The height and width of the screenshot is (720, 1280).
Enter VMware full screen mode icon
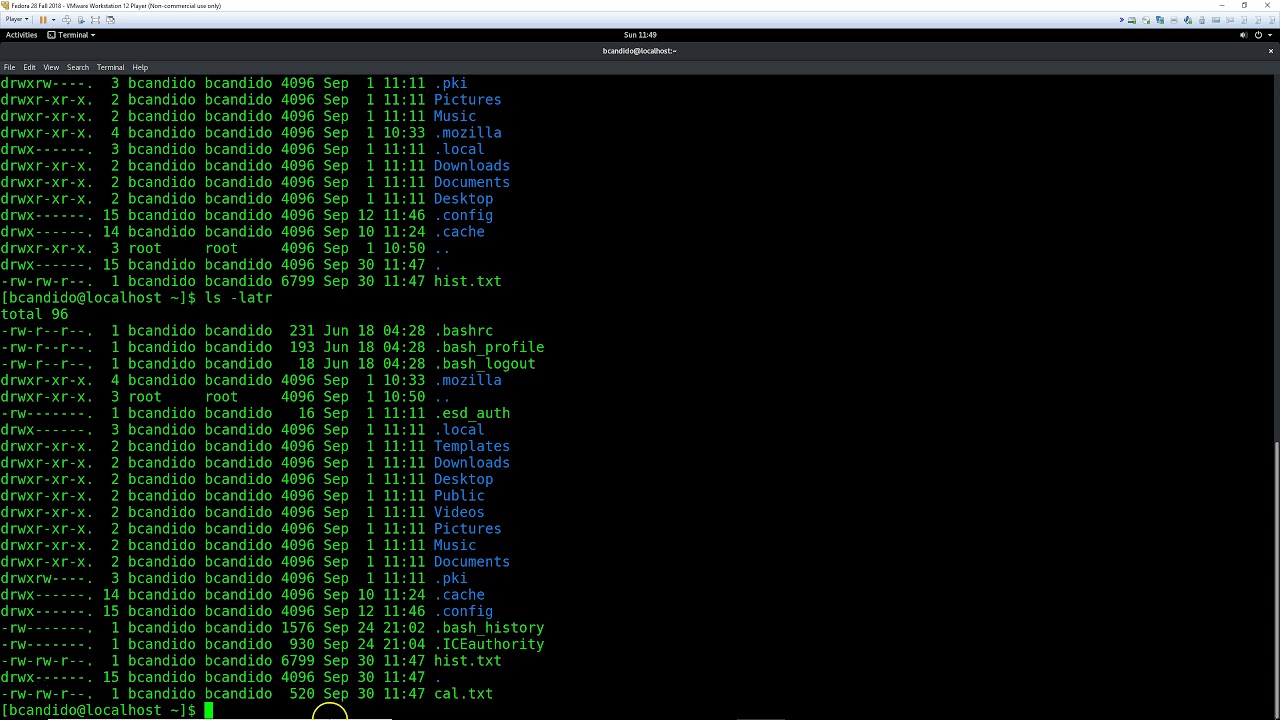click(x=95, y=20)
